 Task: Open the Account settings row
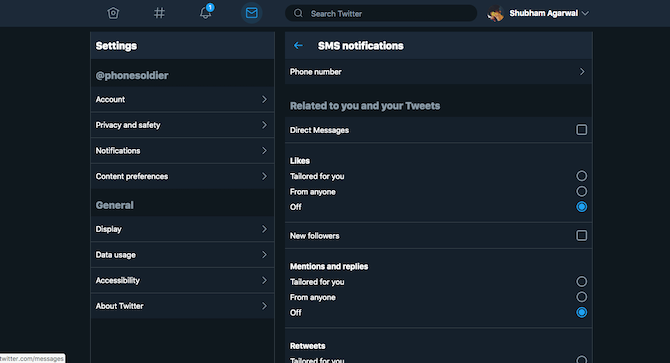(x=182, y=99)
